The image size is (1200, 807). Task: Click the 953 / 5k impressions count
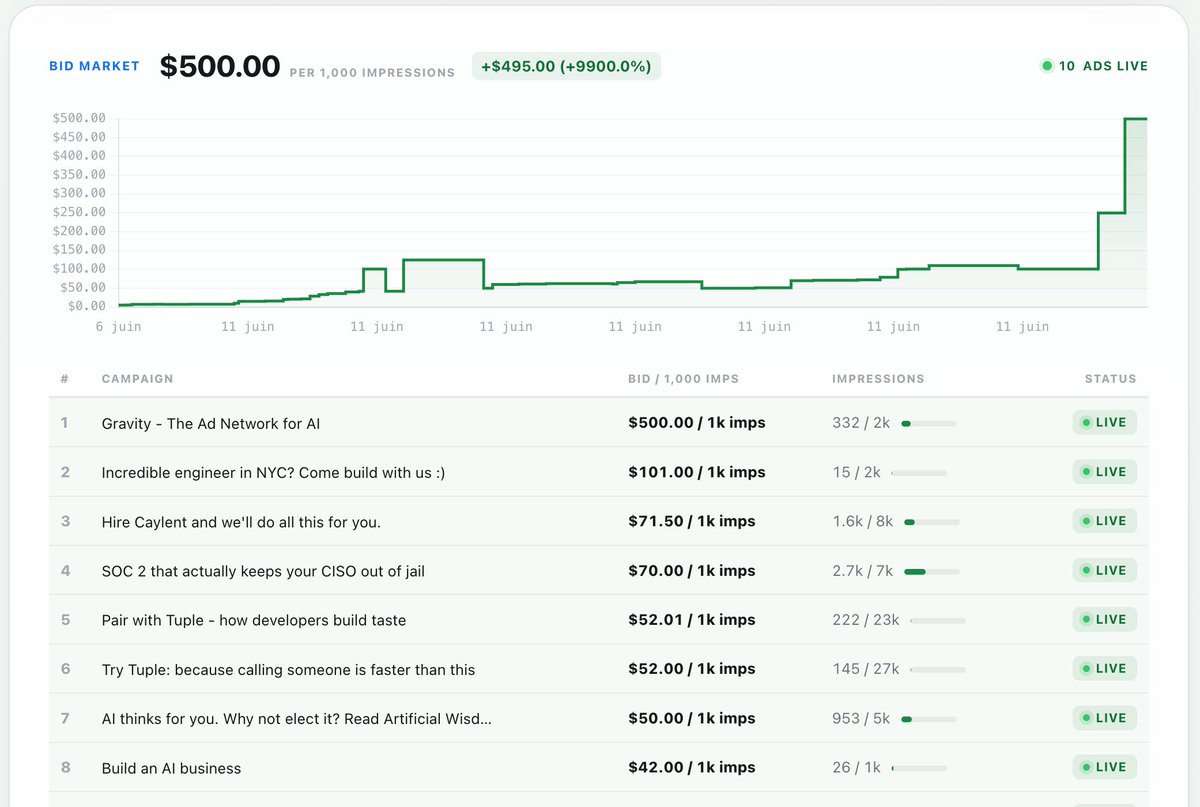(861, 718)
